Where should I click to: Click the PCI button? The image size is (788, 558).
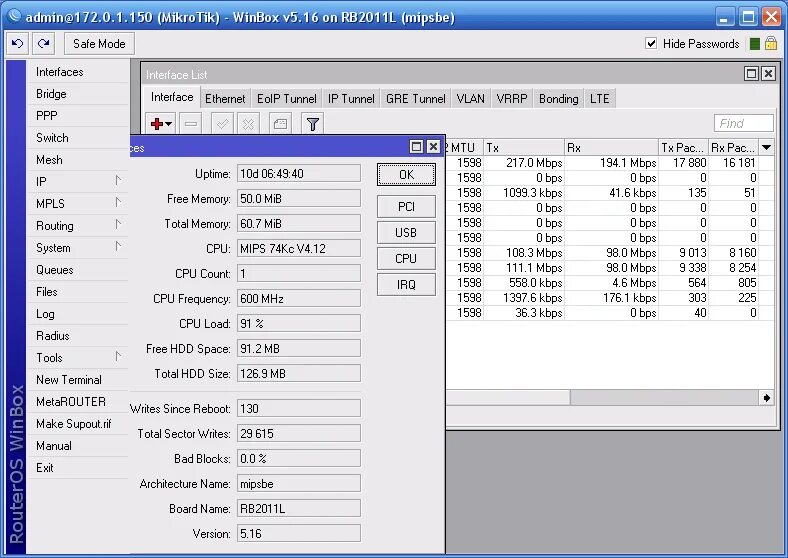[406, 207]
